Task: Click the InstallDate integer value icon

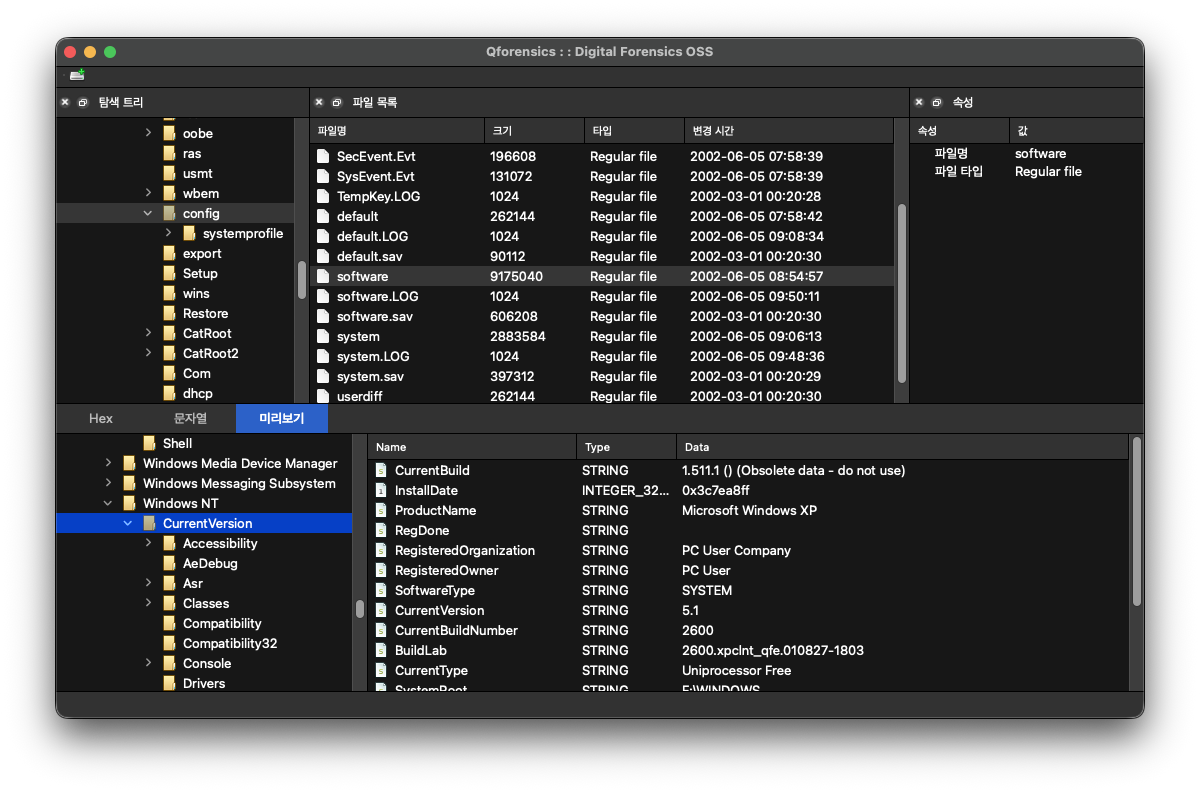Action: pyautogui.click(x=381, y=490)
